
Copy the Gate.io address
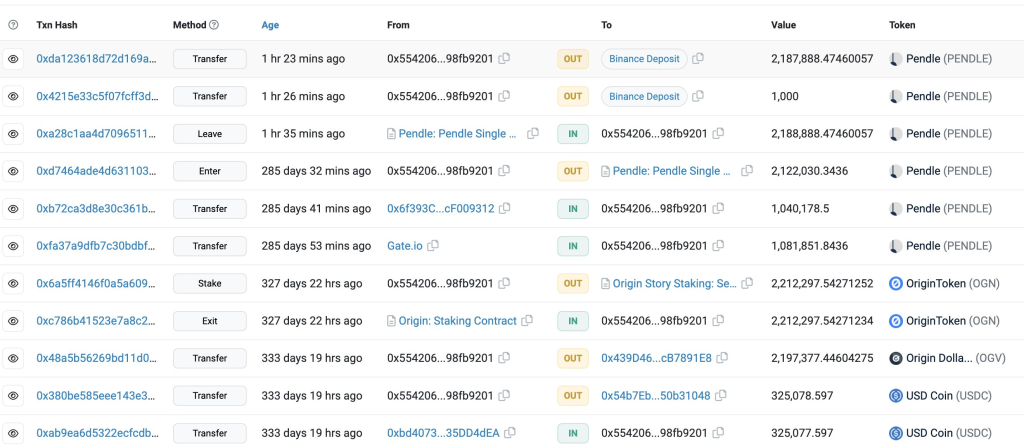point(433,246)
